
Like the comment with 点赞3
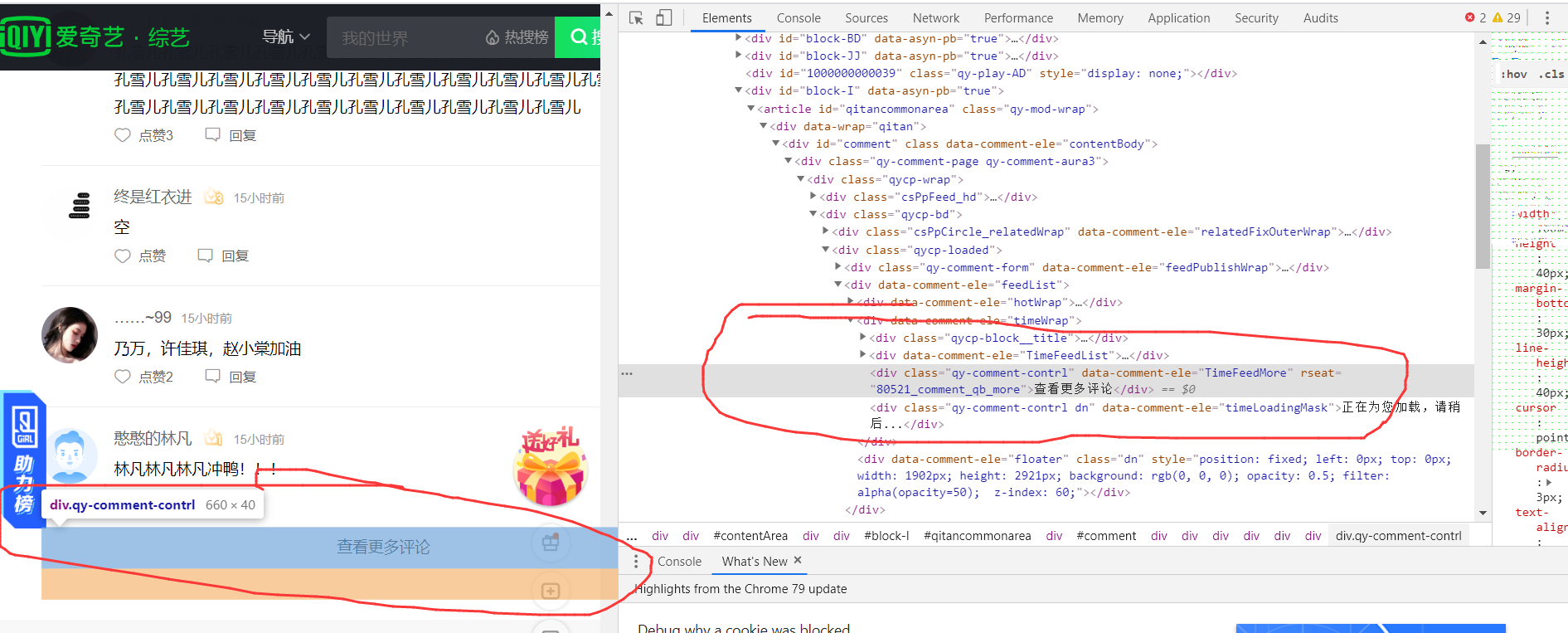123,135
